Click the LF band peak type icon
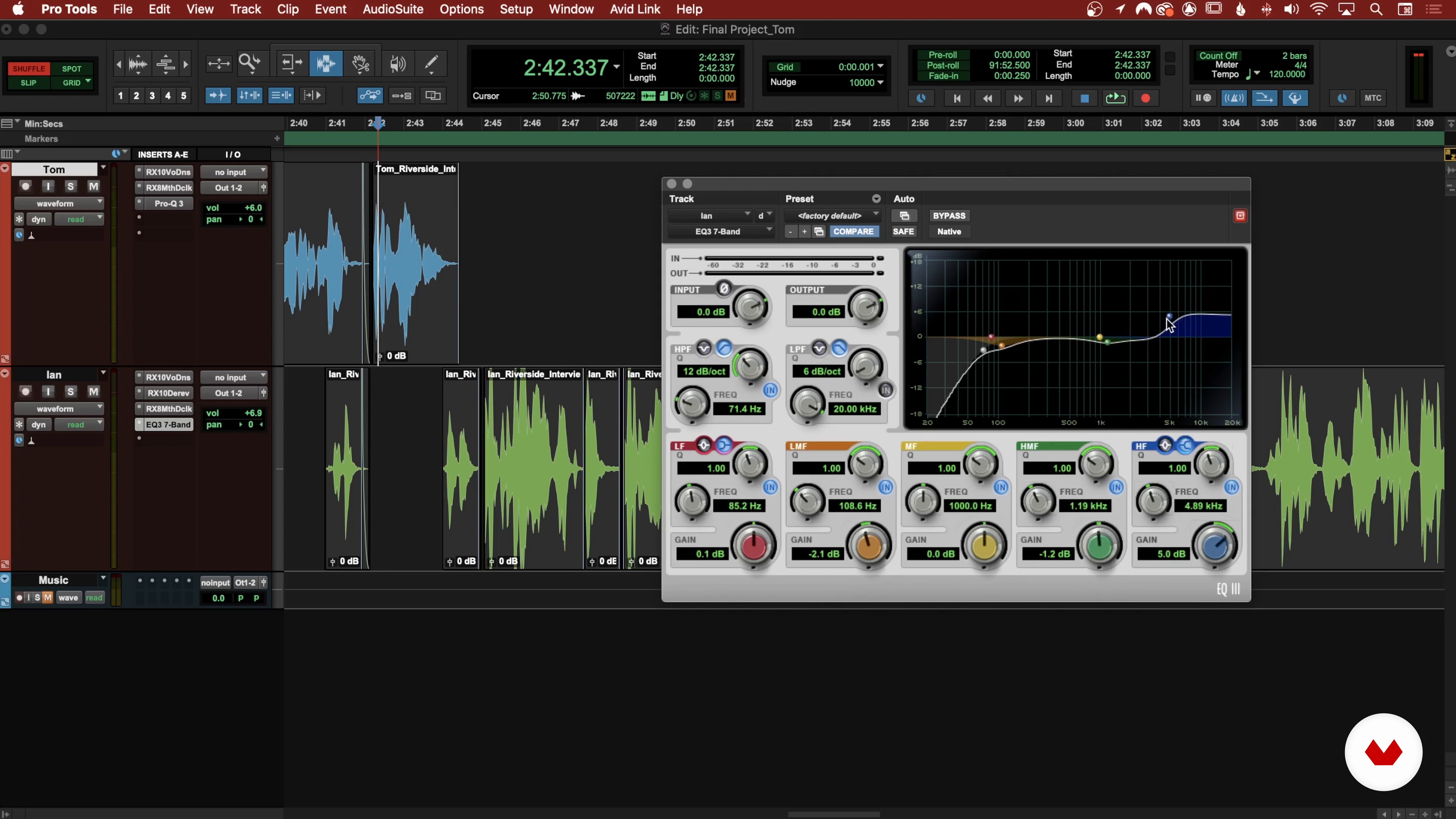 pyautogui.click(x=704, y=446)
